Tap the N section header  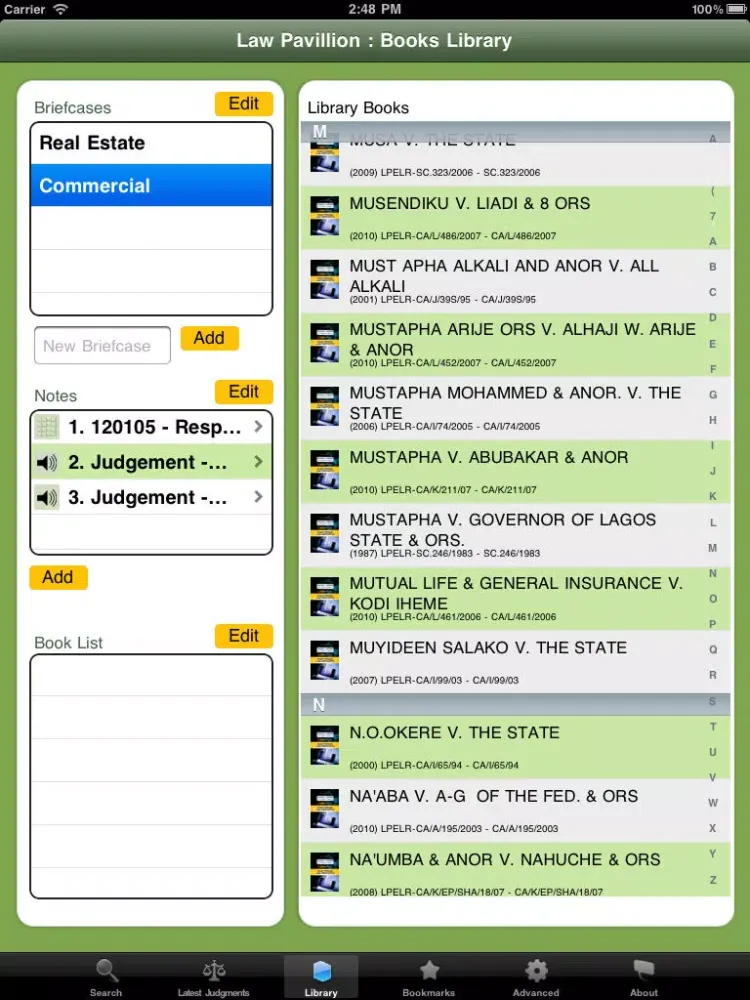(x=514, y=704)
